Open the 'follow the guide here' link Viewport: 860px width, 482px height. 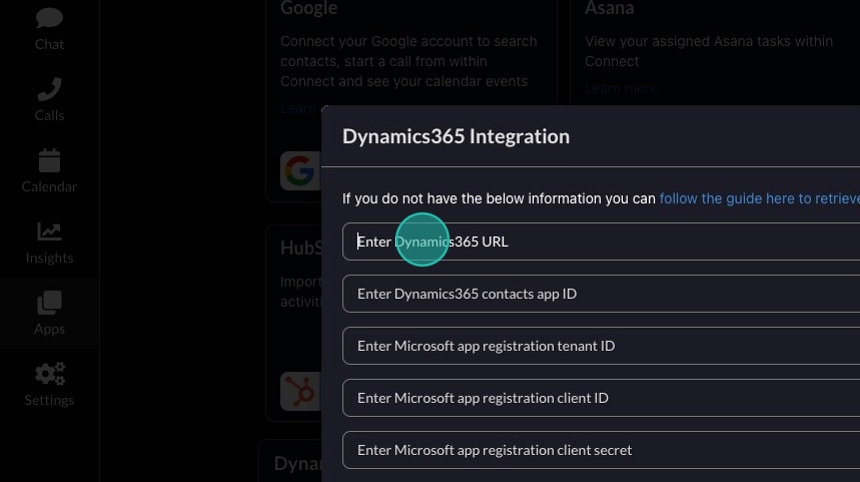tap(760, 199)
